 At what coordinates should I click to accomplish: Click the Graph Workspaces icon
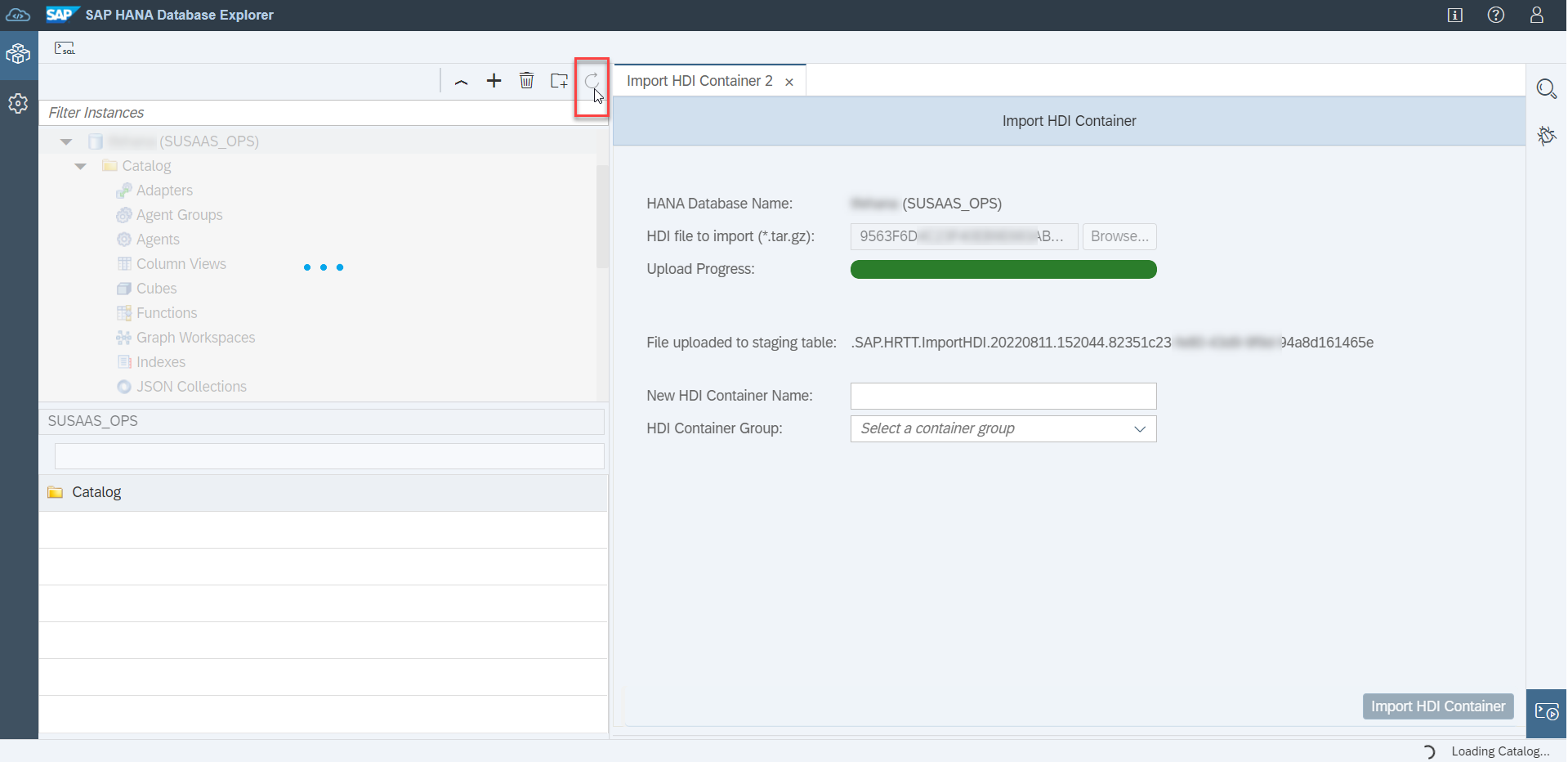click(124, 338)
